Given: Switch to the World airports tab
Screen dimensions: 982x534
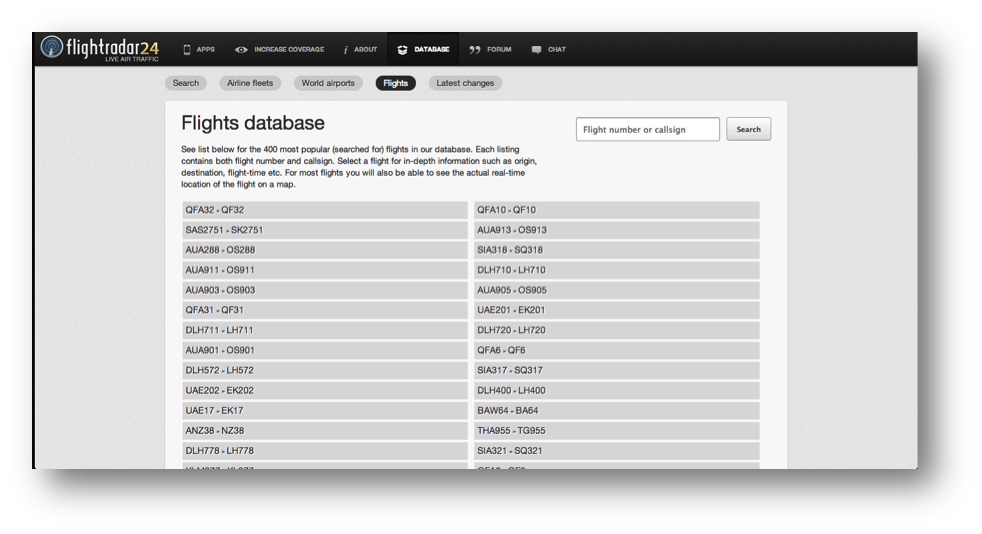Looking at the screenshot, I should [x=328, y=83].
